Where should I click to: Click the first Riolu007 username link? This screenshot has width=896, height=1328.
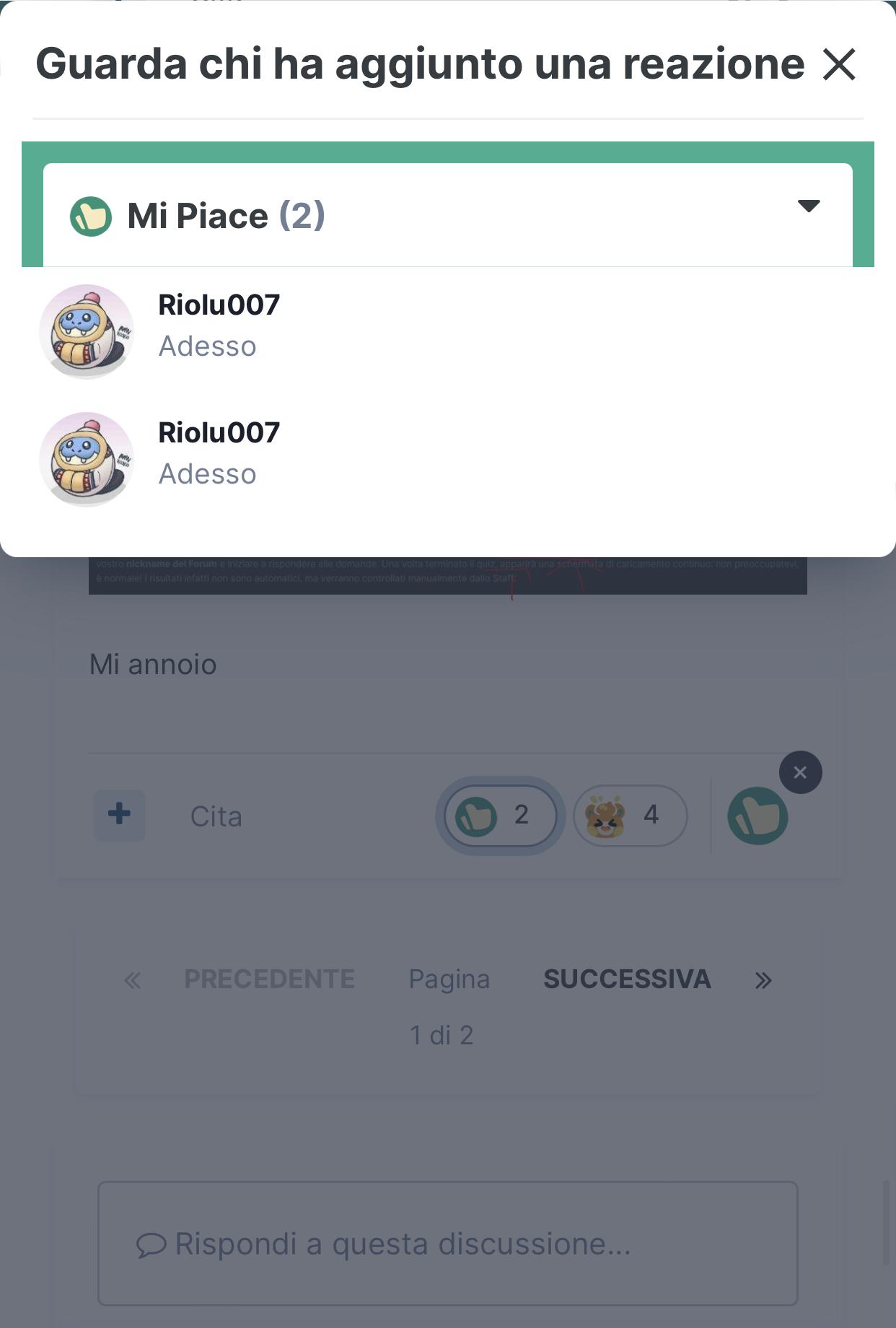pos(219,305)
